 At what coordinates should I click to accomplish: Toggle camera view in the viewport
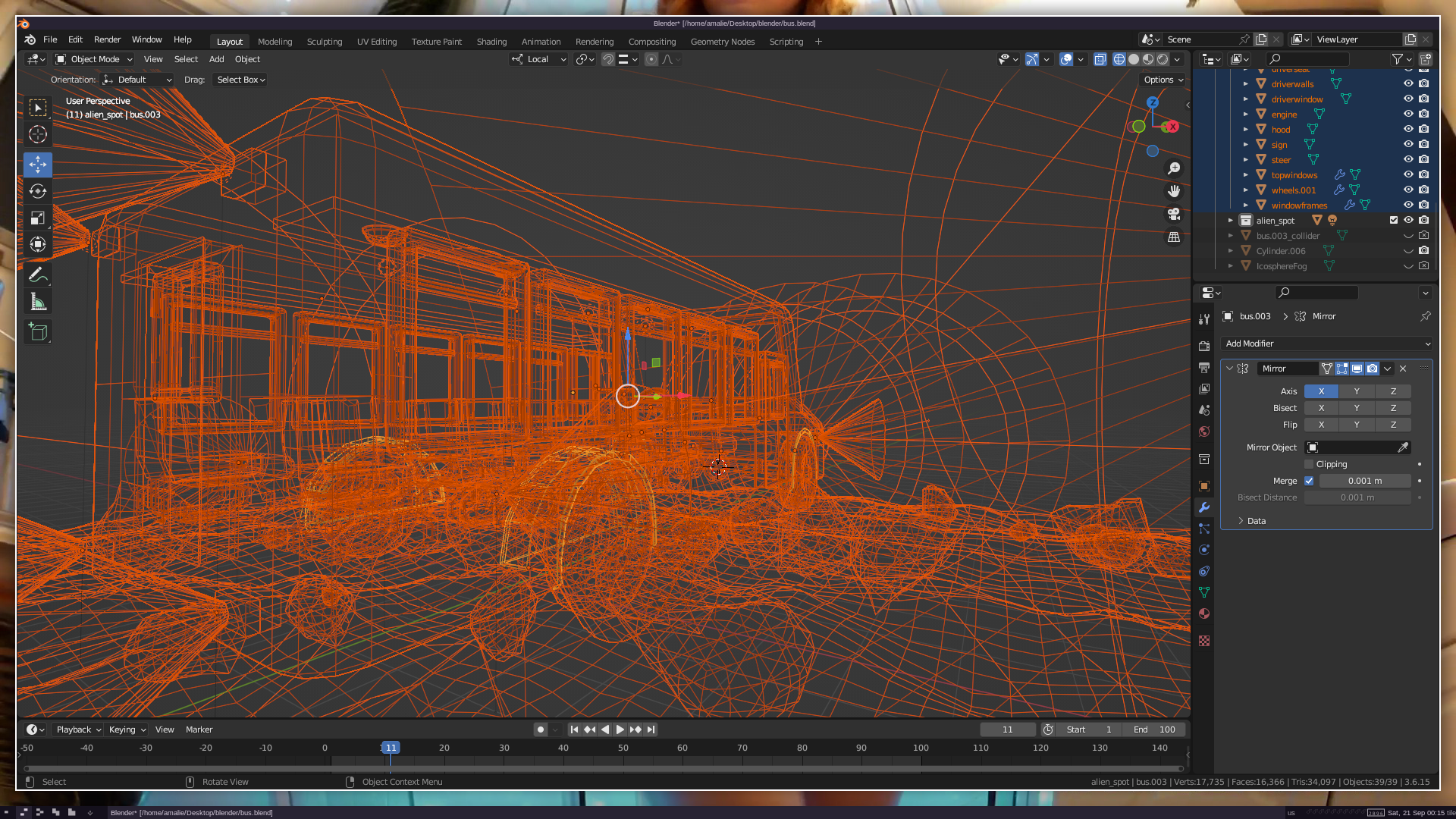[x=1174, y=214]
